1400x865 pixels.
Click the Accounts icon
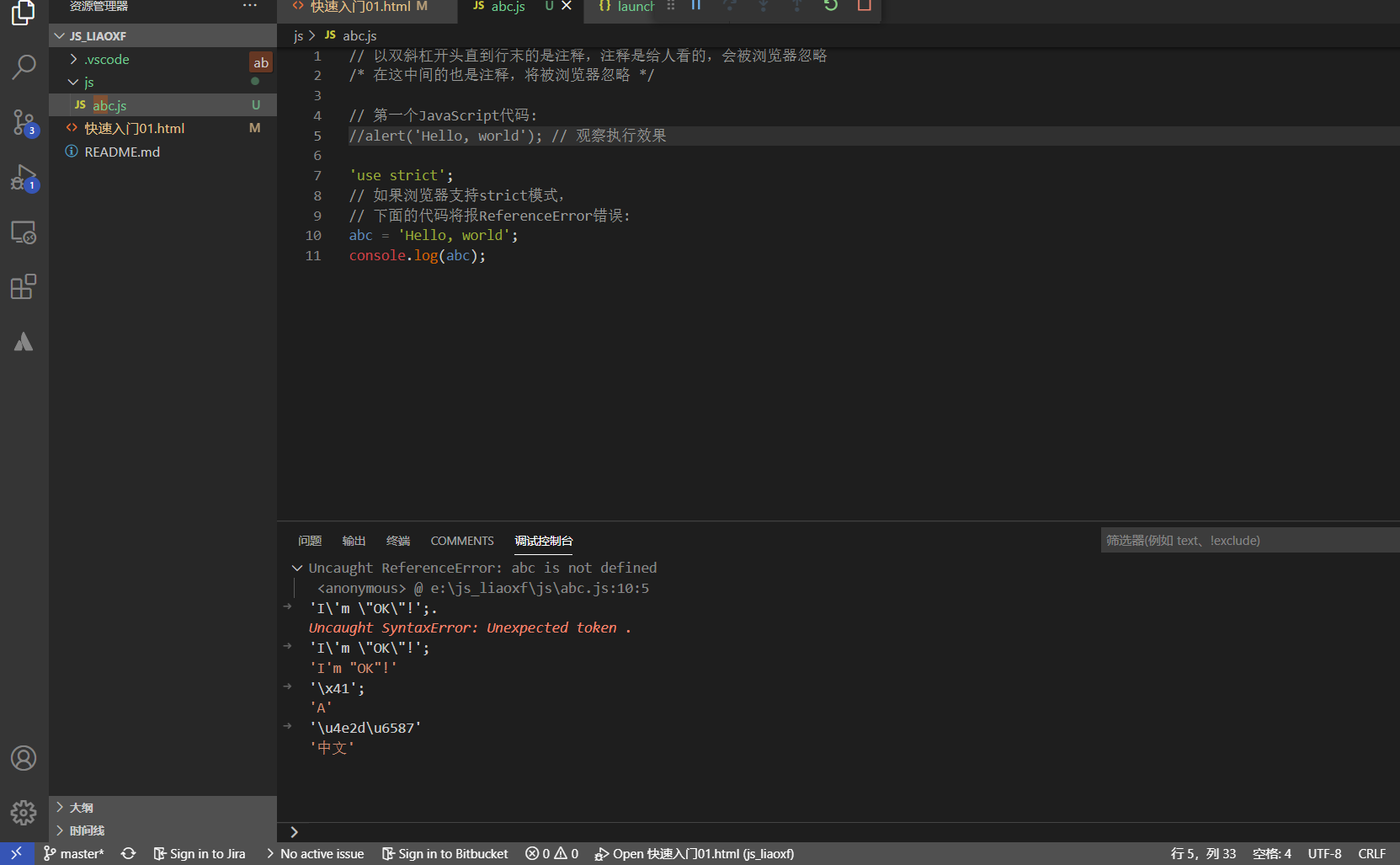[24, 758]
